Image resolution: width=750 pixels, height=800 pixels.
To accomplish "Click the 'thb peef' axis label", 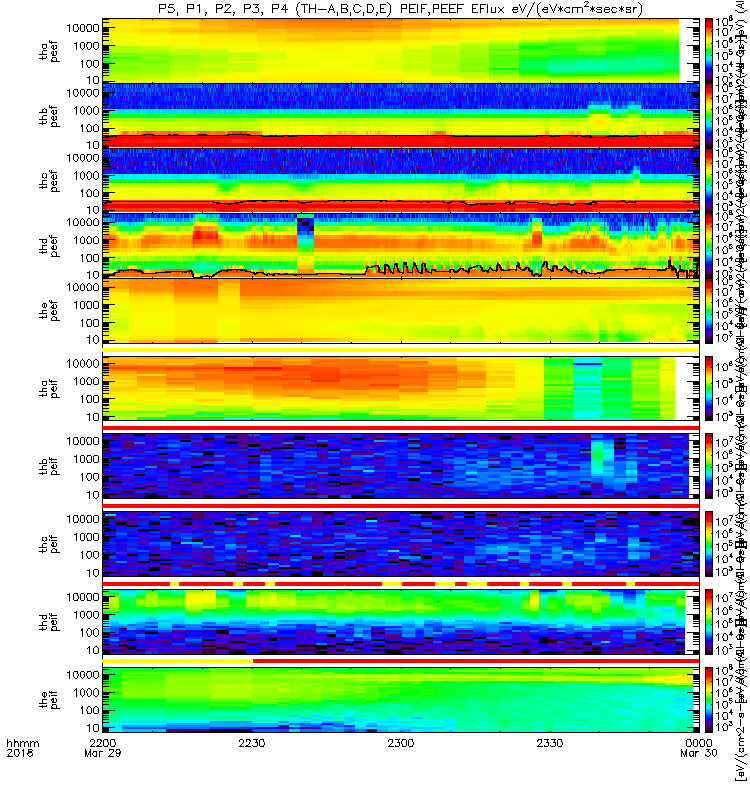I will point(49,116).
